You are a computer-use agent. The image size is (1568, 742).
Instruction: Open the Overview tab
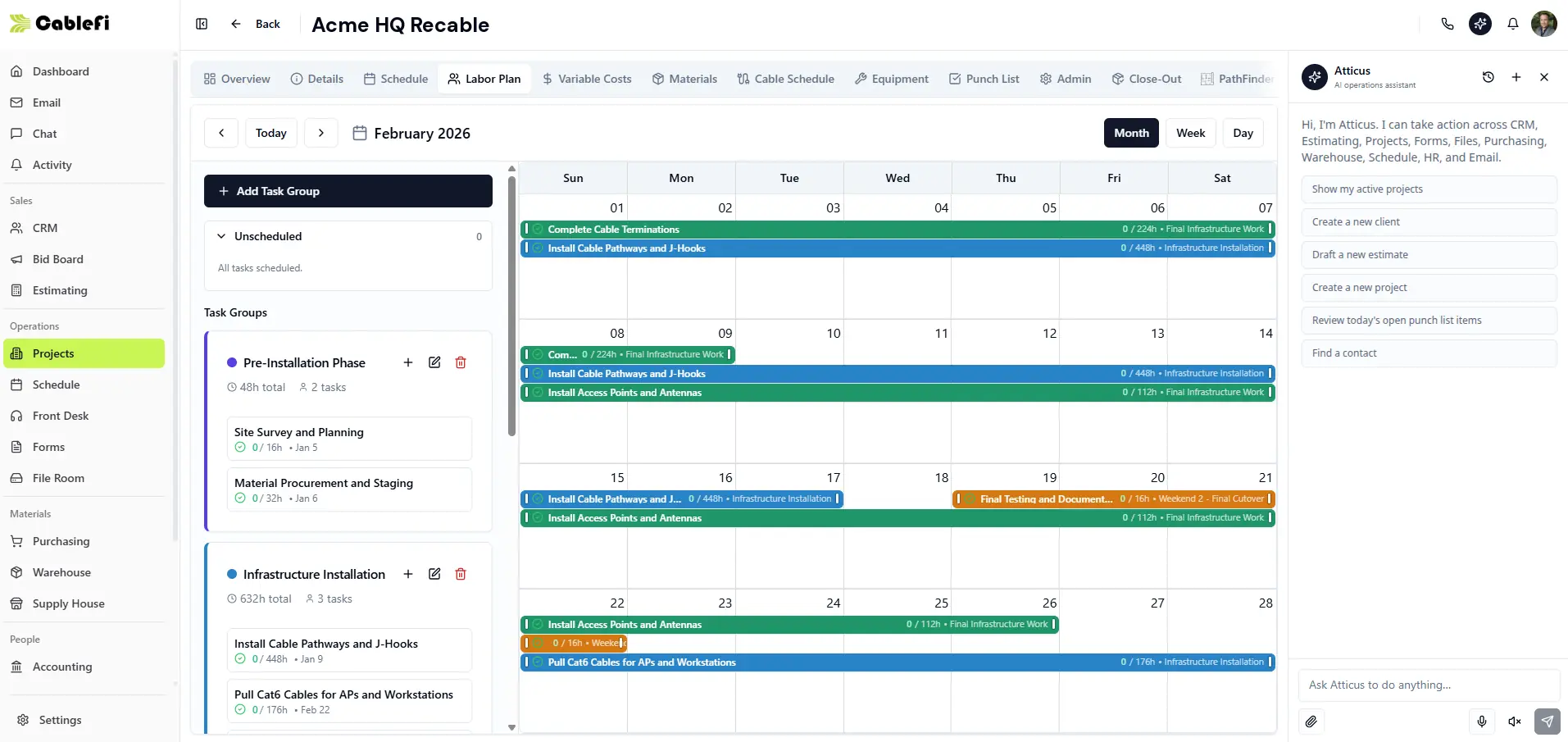click(x=237, y=79)
